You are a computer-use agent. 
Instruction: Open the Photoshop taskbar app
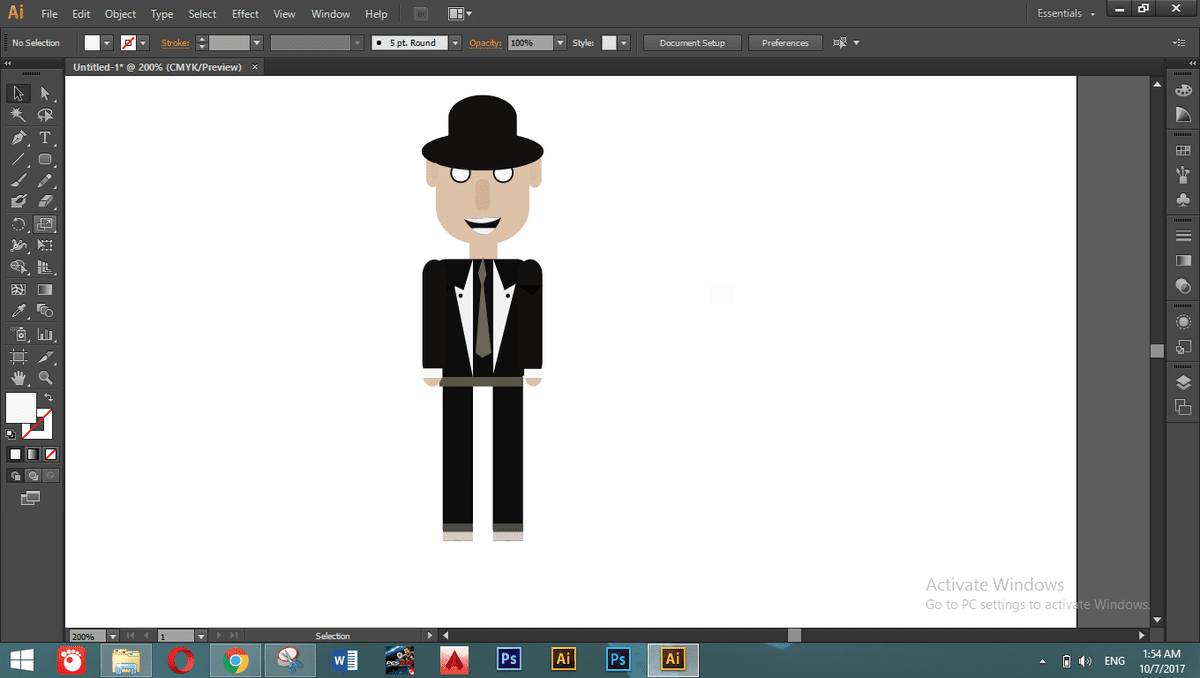[509, 660]
